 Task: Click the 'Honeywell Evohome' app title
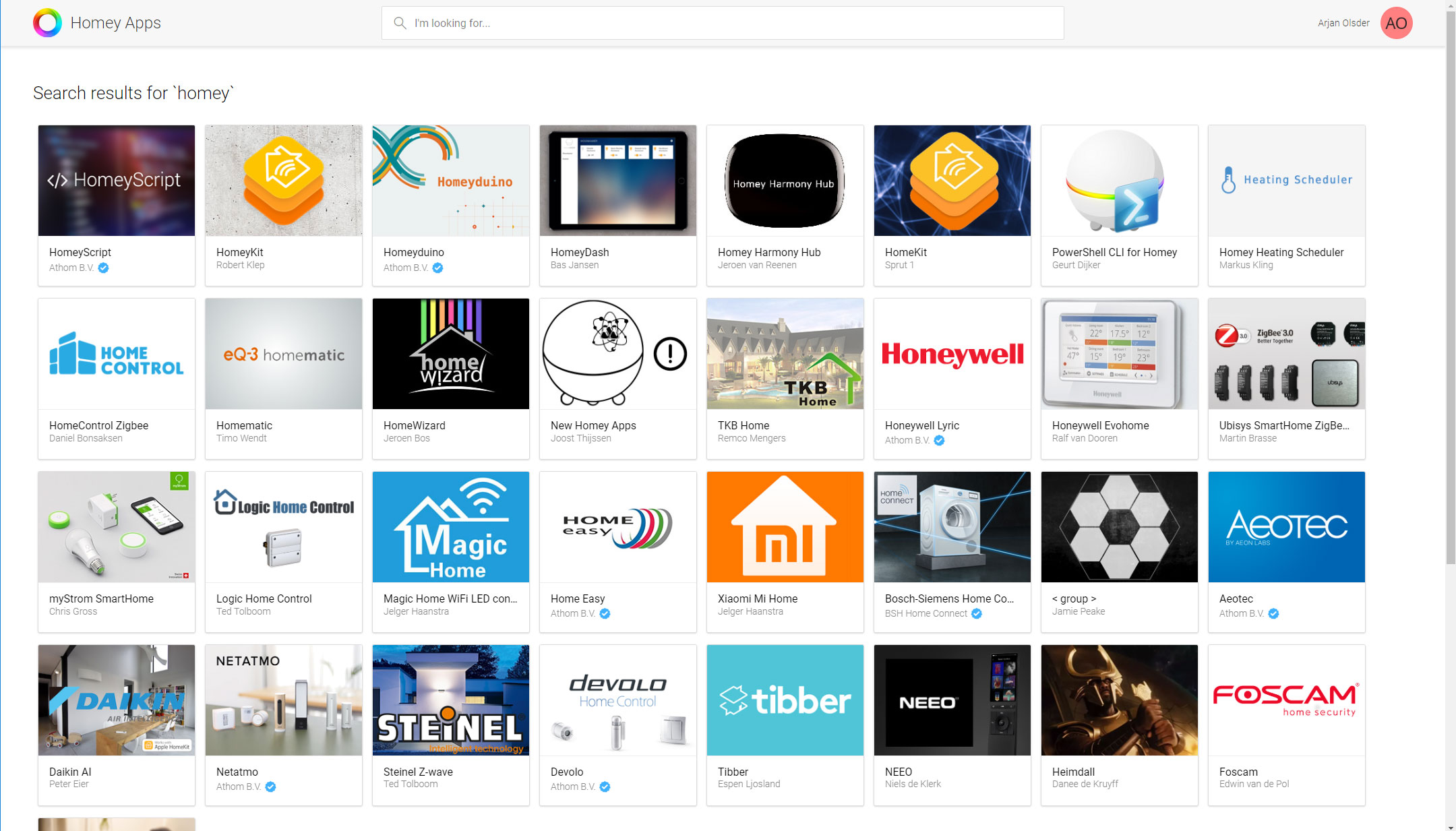(x=1100, y=425)
